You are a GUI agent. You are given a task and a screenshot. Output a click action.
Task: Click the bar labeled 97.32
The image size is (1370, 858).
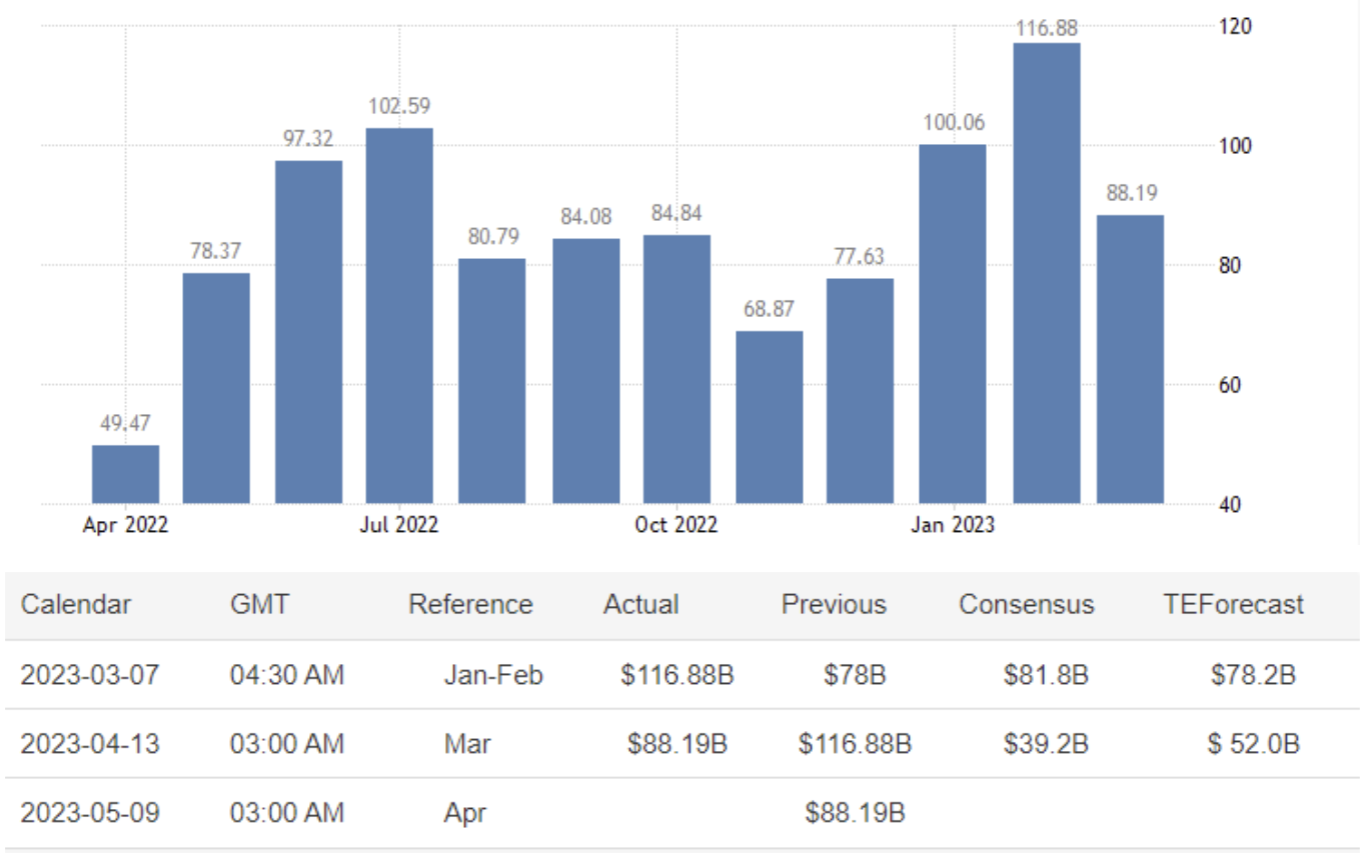(x=308, y=331)
